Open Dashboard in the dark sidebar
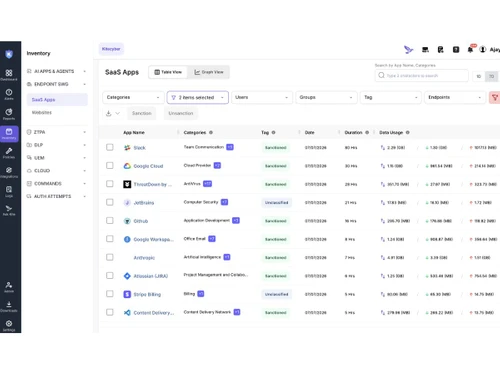The width and height of the screenshot is (500, 375). pos(9,75)
